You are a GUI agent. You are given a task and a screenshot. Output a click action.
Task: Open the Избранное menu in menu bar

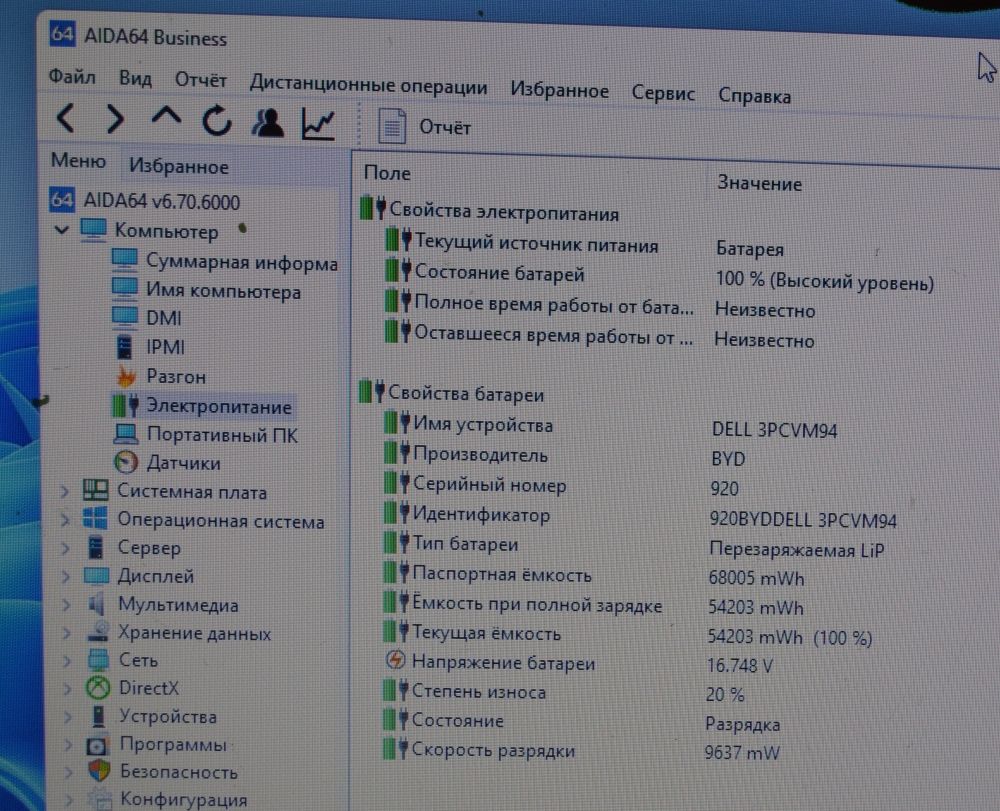[x=559, y=91]
